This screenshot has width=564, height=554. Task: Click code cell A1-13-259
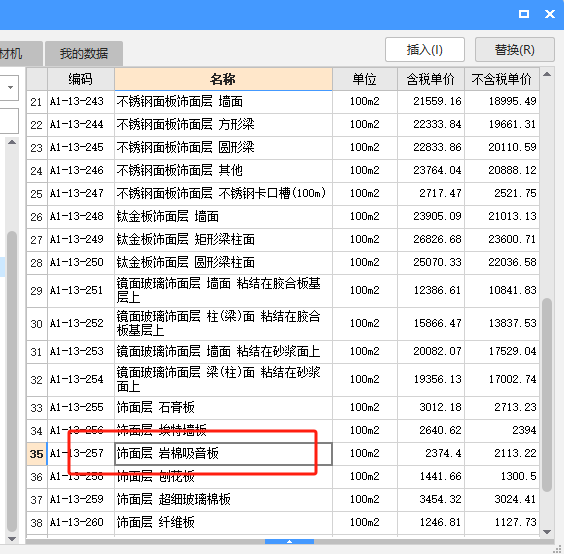tap(81, 500)
